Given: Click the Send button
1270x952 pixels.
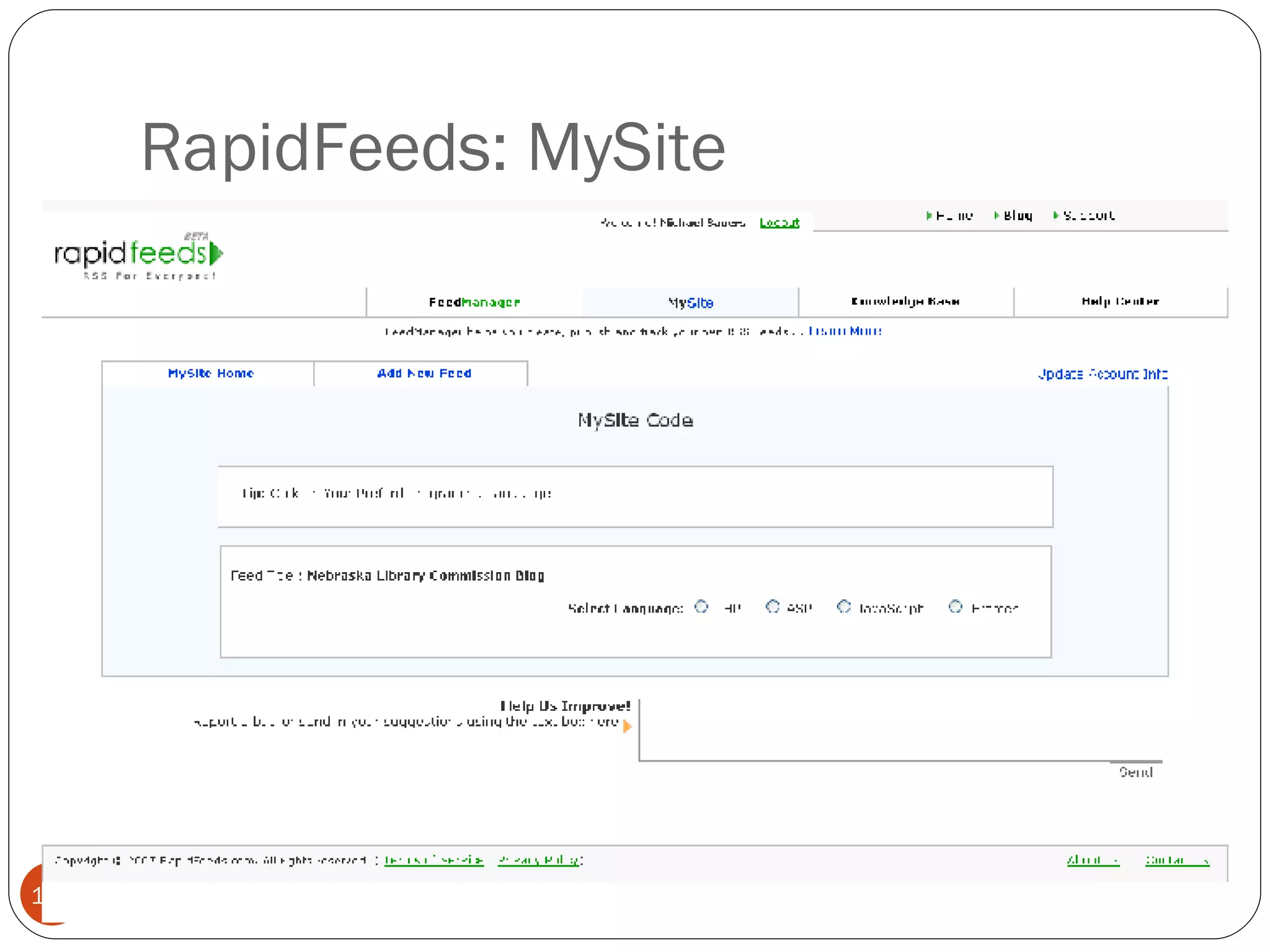Looking at the screenshot, I should pos(1136,772).
